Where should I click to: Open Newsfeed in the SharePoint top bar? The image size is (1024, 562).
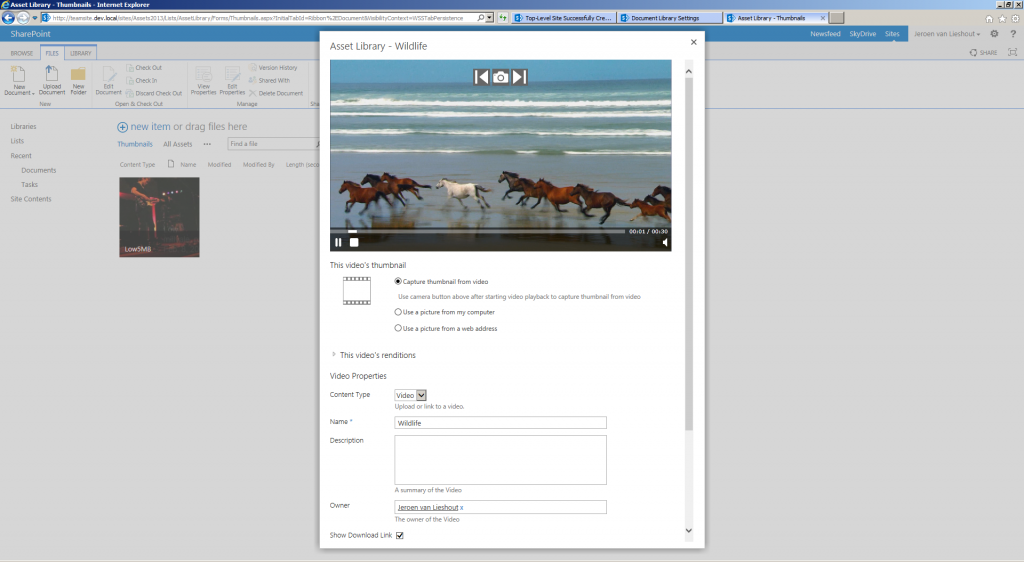tap(825, 34)
